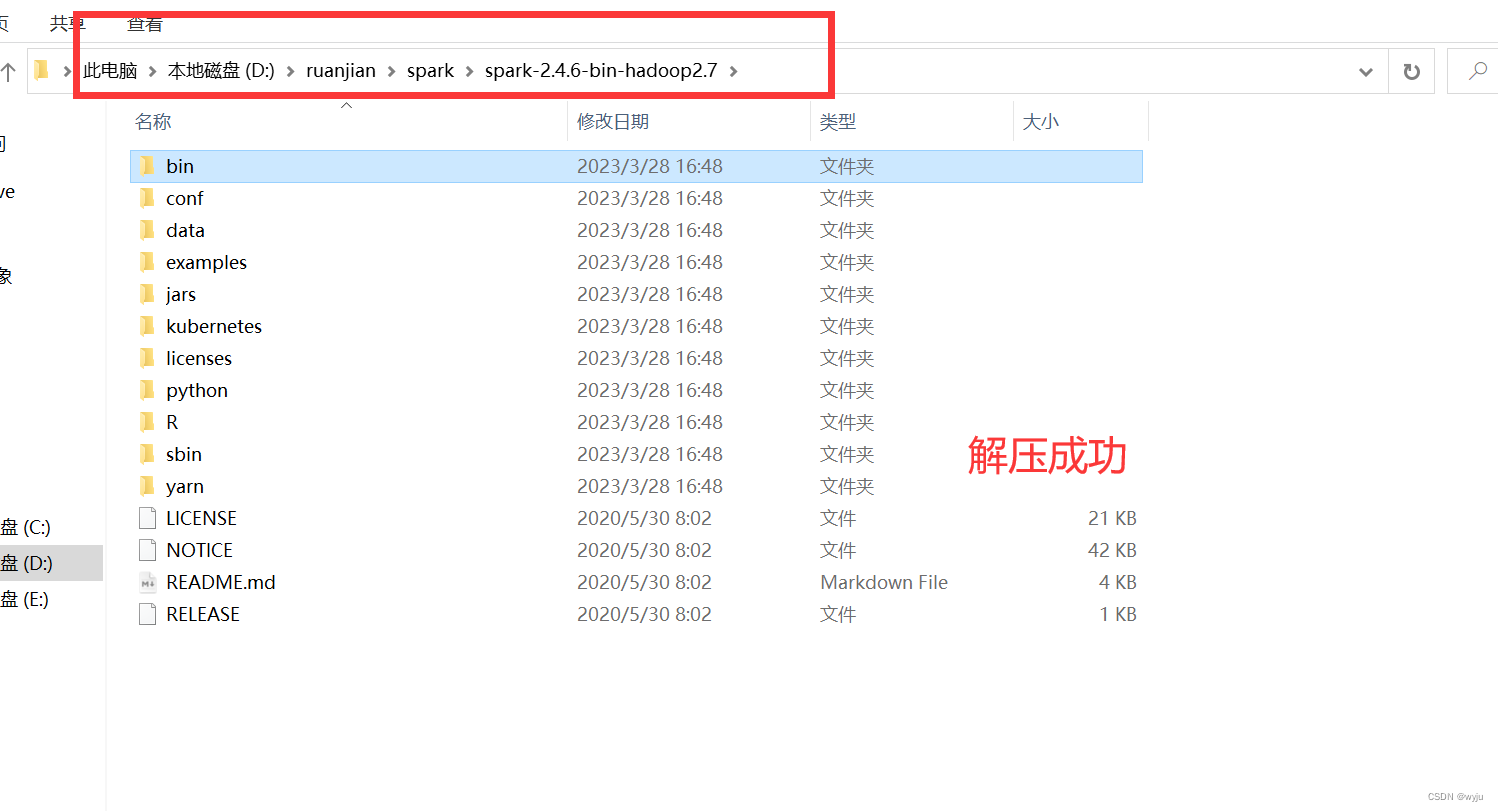This screenshot has width=1498, height=811.
Task: Click the examples folder name
Action: point(206,262)
